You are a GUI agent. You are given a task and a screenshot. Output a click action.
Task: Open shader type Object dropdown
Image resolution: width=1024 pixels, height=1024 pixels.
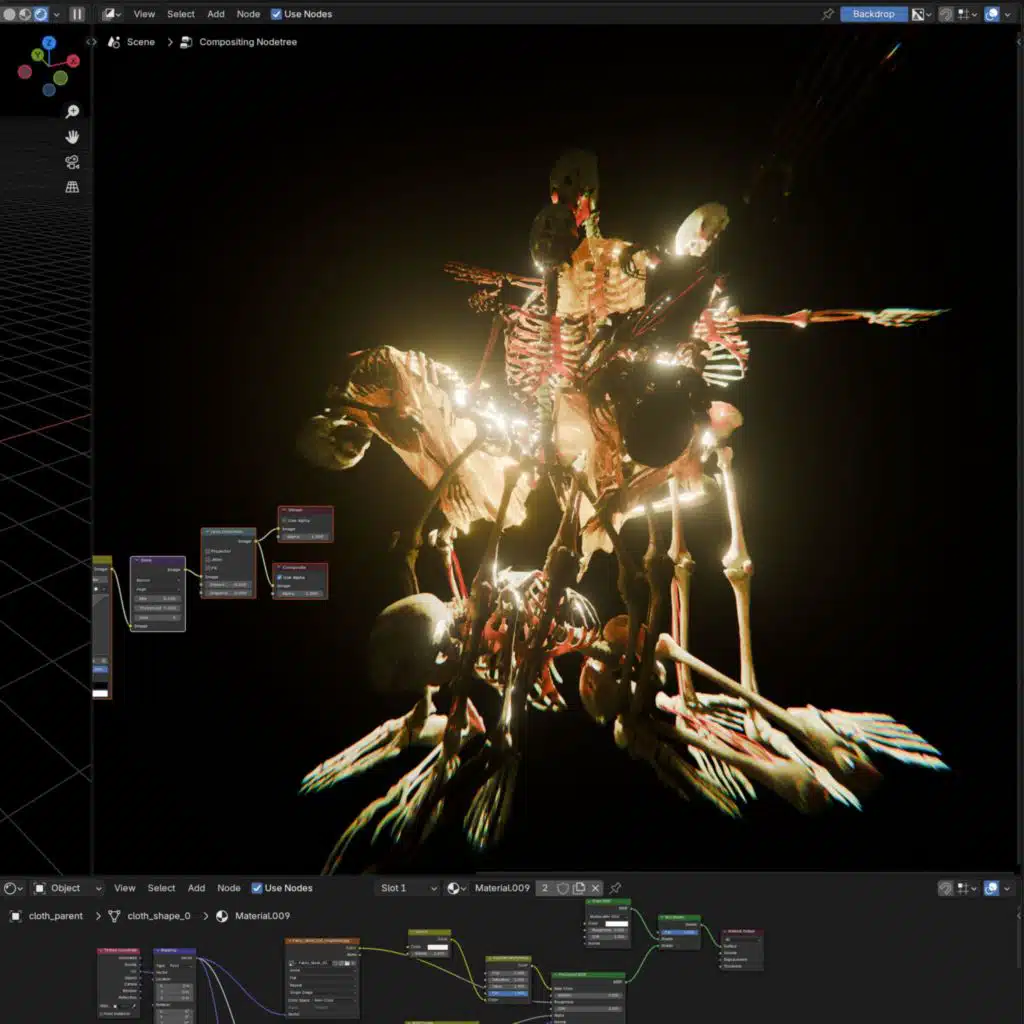[x=67, y=888]
